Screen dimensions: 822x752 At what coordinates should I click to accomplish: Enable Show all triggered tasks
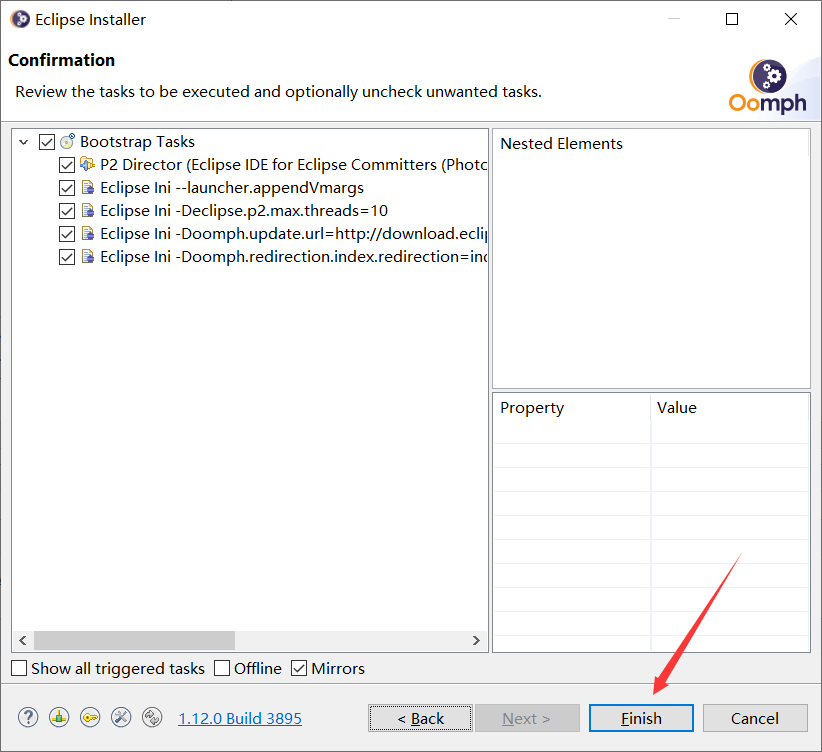tap(19, 668)
